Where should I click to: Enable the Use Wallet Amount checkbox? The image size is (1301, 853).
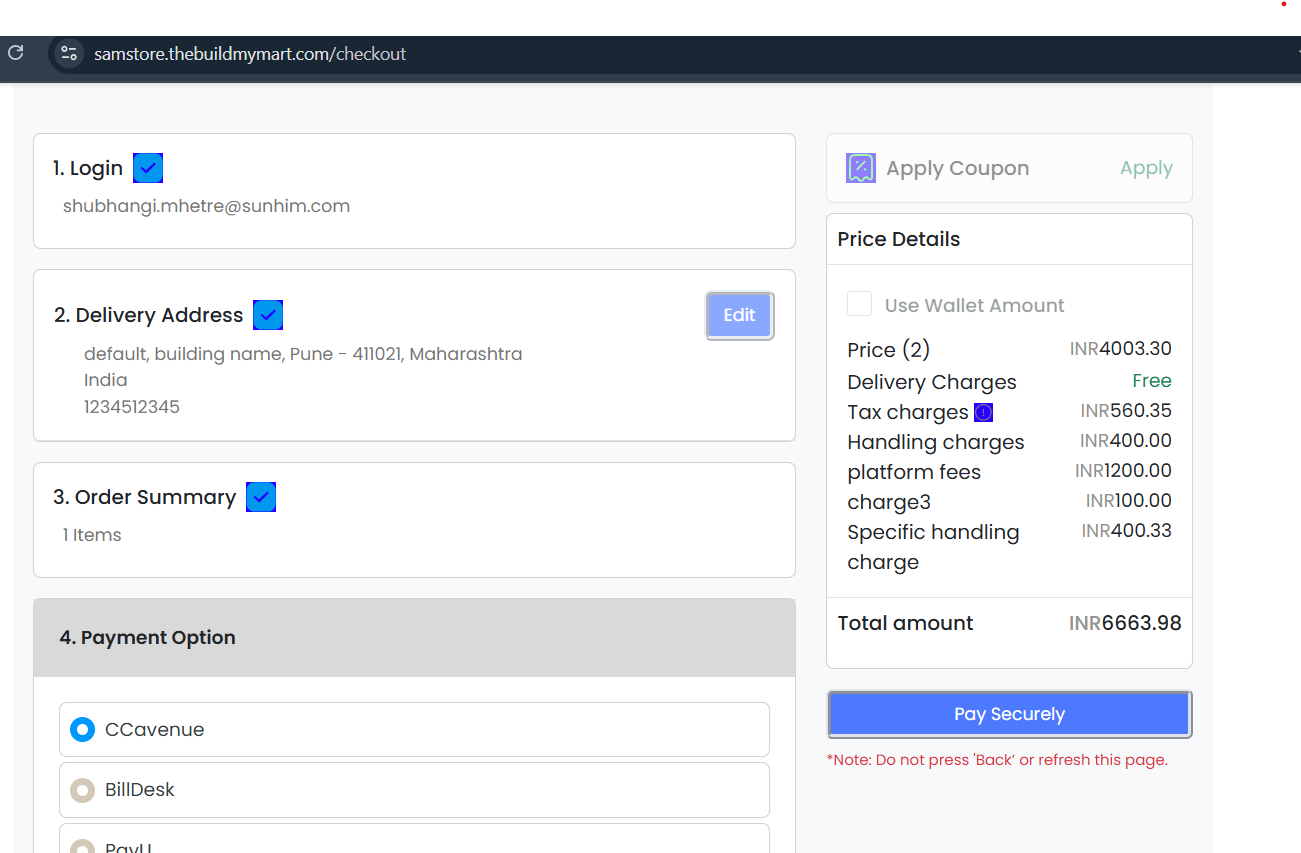[859, 304]
